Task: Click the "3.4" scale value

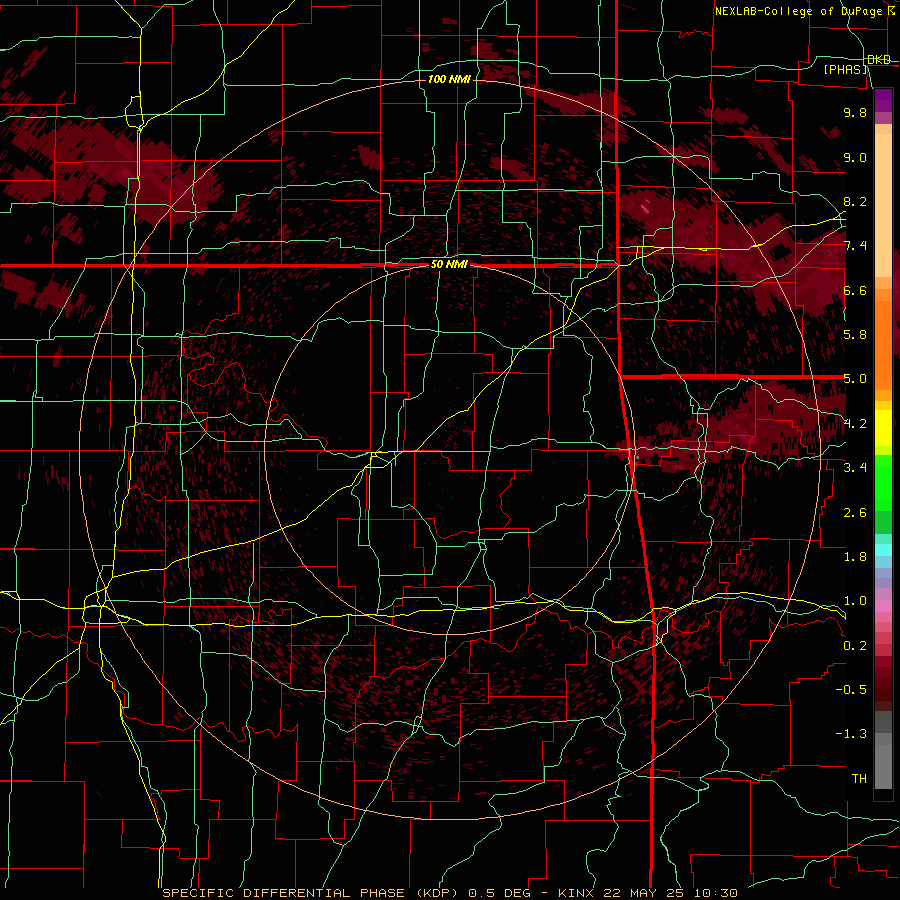Action: (x=855, y=468)
